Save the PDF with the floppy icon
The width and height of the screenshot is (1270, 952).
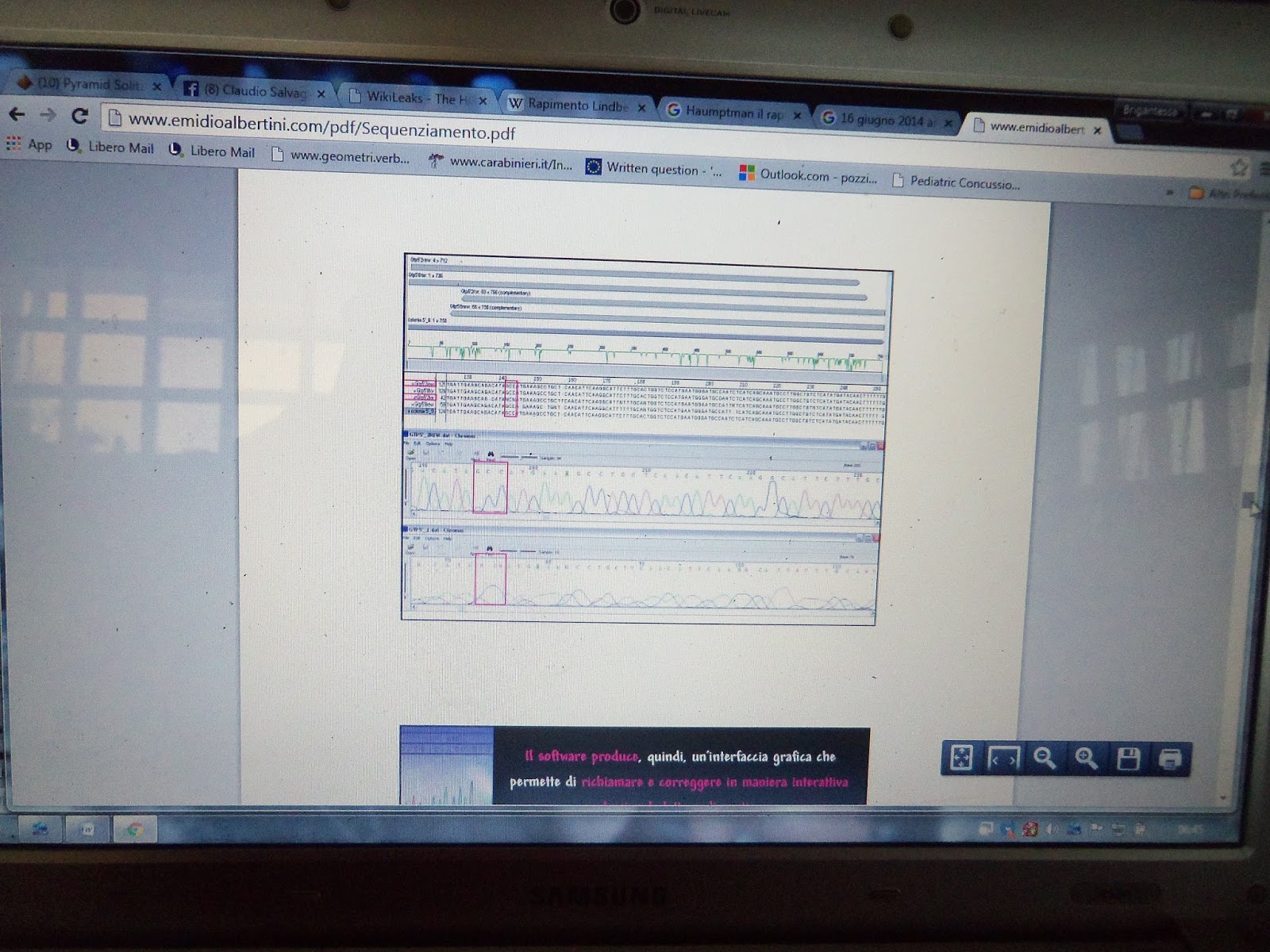coord(1128,759)
